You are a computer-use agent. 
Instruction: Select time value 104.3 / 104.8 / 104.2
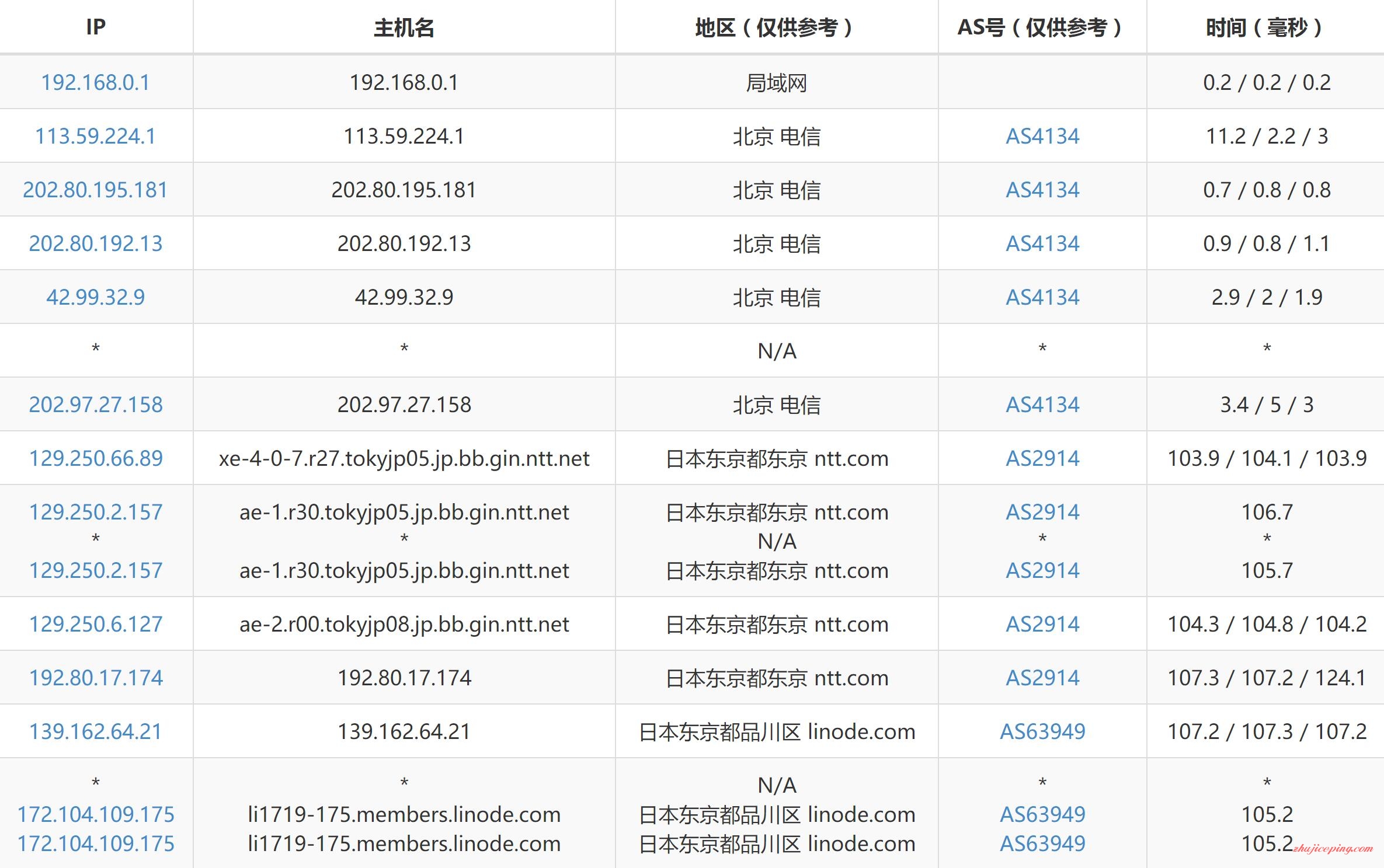1267,624
